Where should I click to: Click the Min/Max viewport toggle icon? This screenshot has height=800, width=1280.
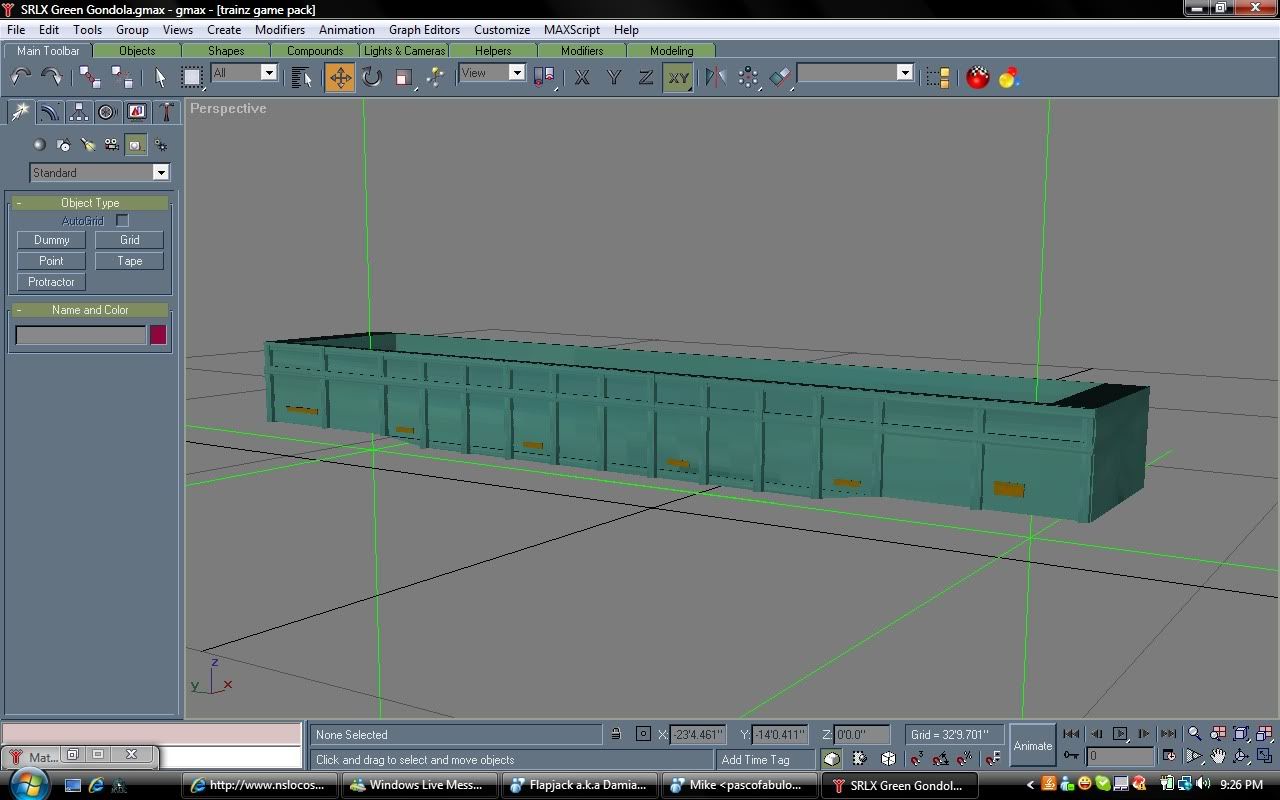click(1265, 757)
